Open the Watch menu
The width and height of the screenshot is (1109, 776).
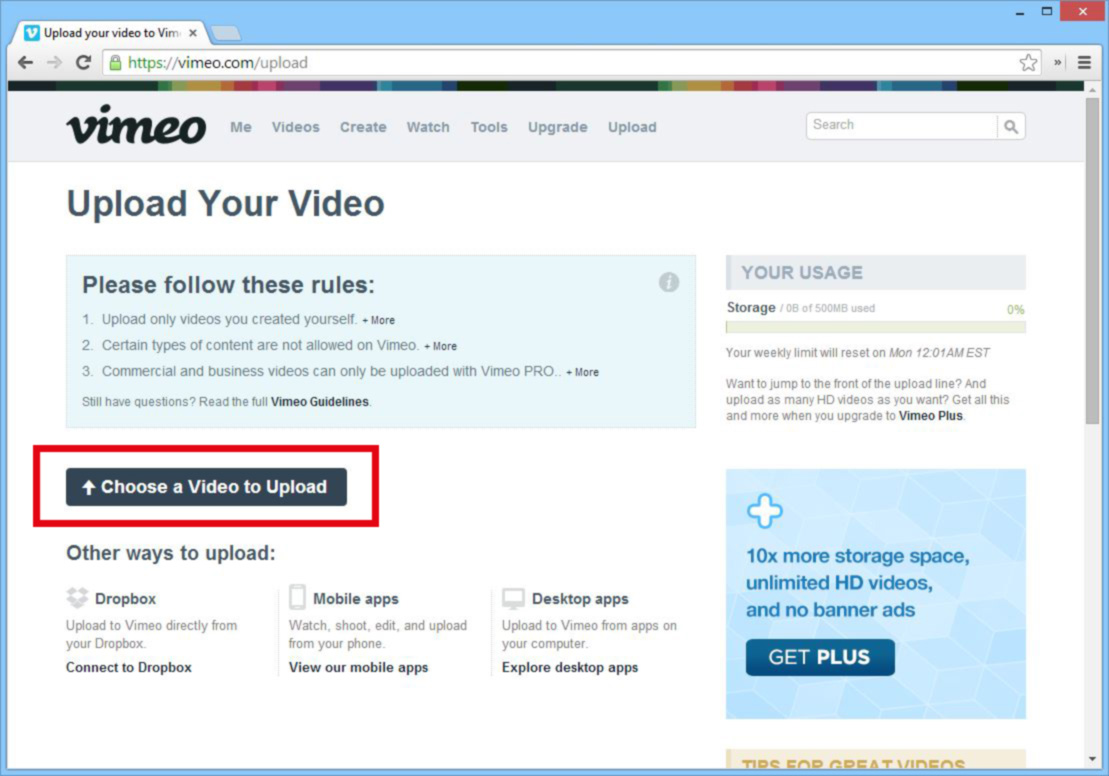(x=428, y=127)
